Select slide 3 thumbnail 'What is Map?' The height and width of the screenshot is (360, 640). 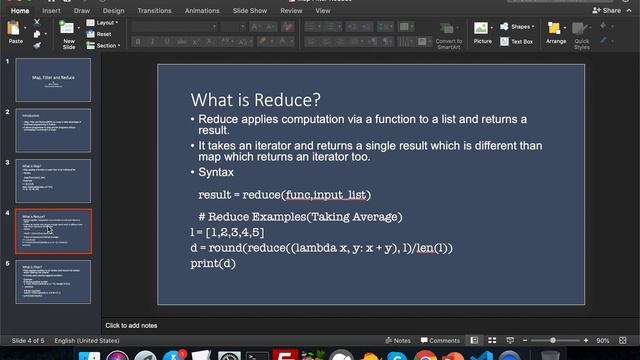click(x=53, y=181)
